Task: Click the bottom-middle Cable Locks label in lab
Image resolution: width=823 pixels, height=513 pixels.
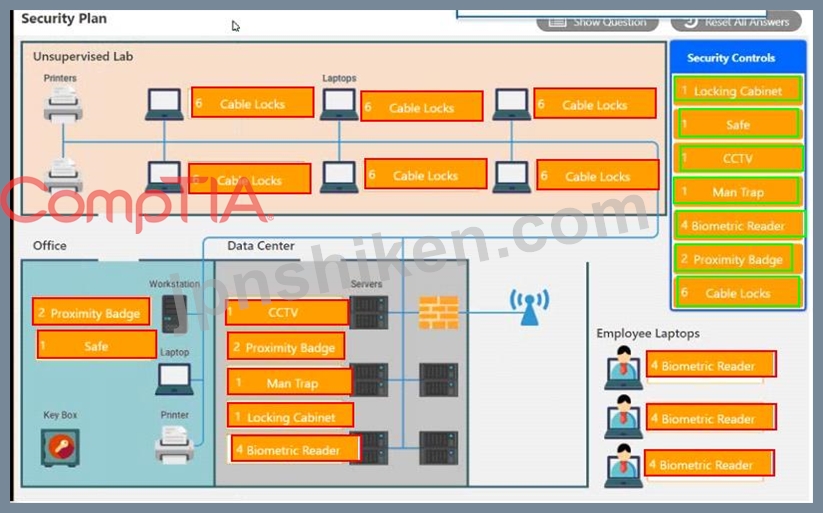Action: [x=426, y=174]
